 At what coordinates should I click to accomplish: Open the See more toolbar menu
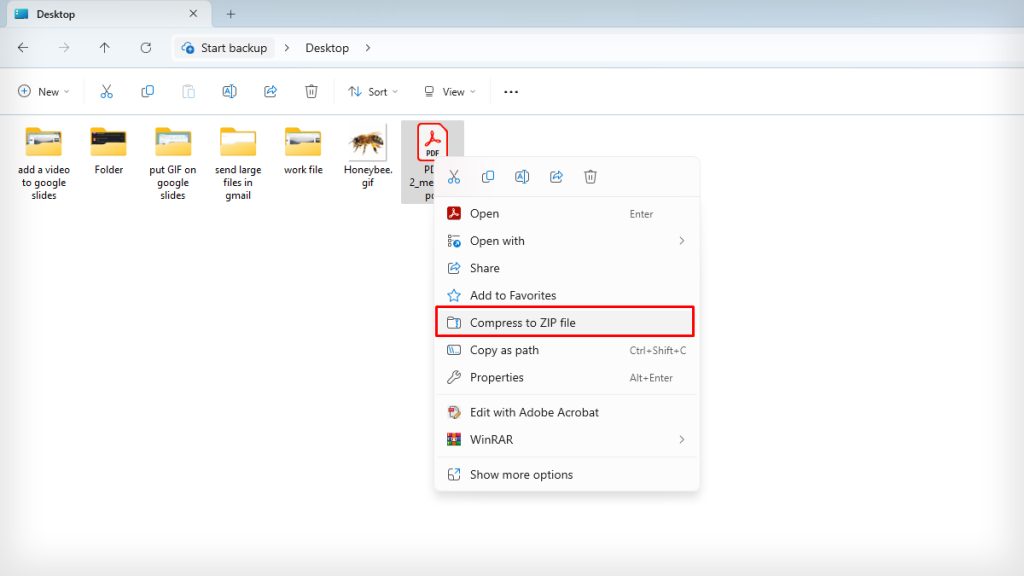coord(510,91)
